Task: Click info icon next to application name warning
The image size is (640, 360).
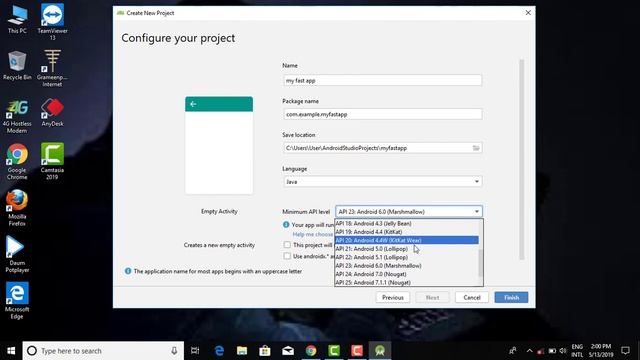Action: 128,271
